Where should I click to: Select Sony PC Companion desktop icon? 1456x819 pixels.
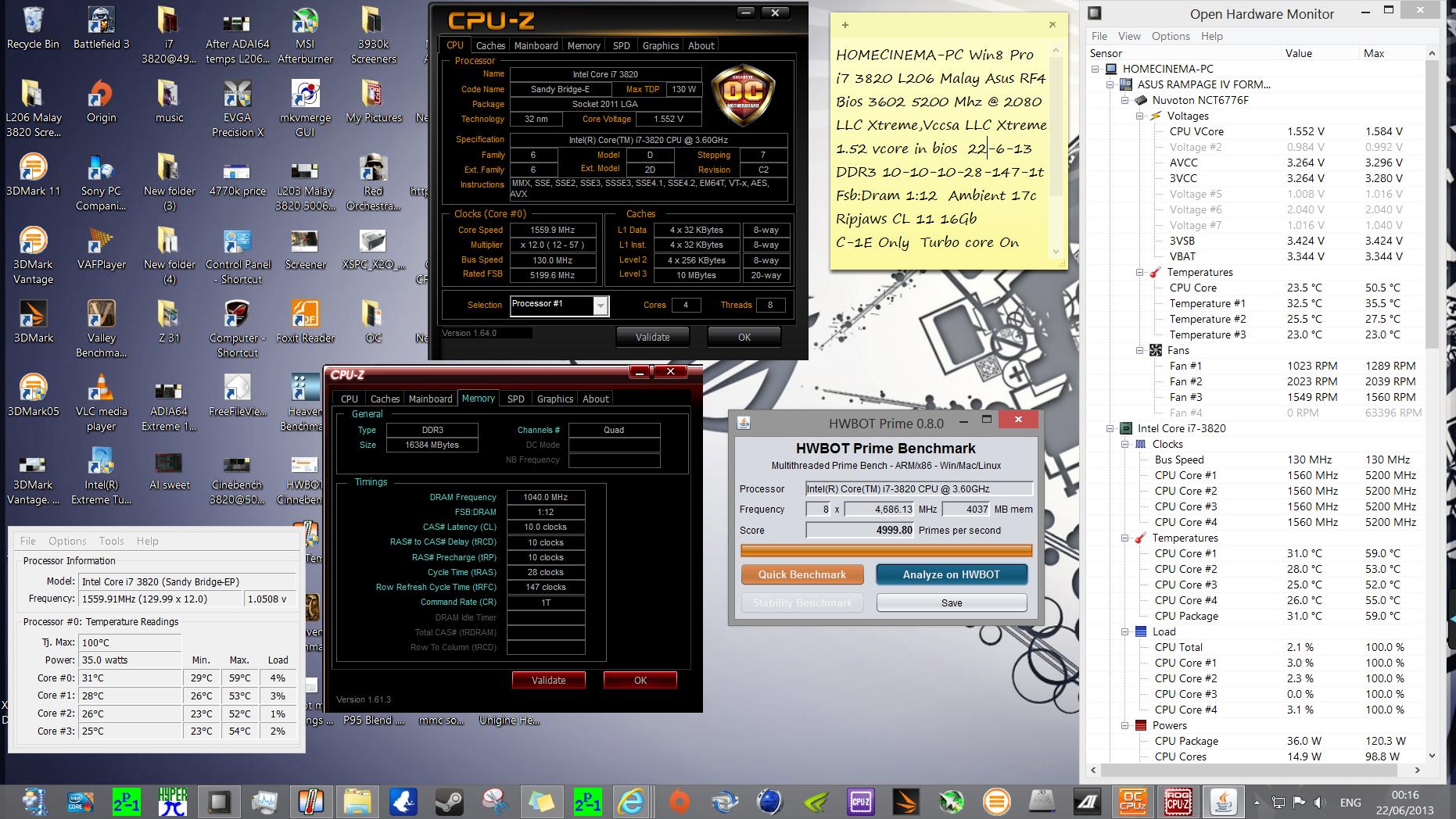[101, 183]
